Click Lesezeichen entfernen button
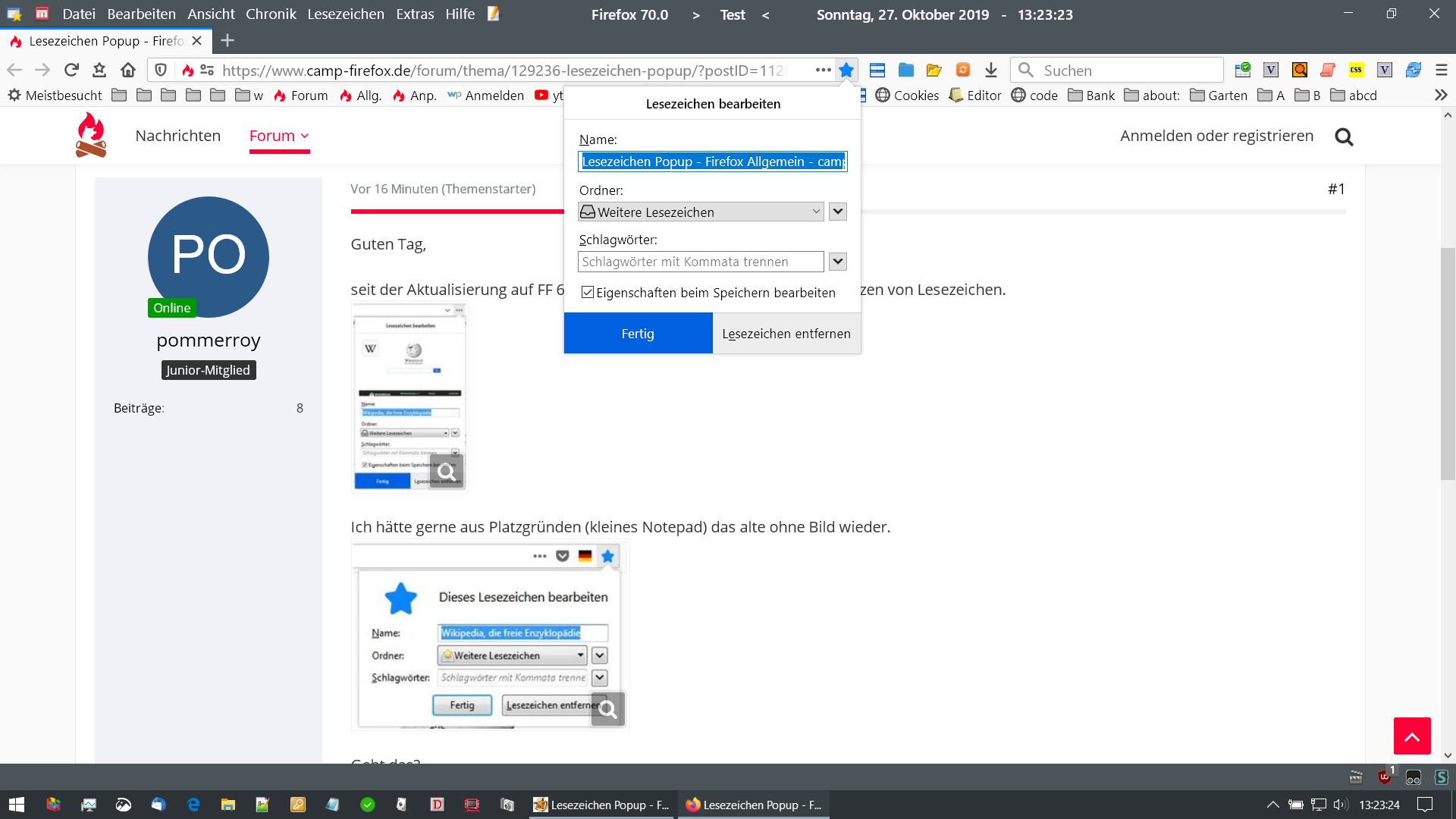 click(x=786, y=334)
